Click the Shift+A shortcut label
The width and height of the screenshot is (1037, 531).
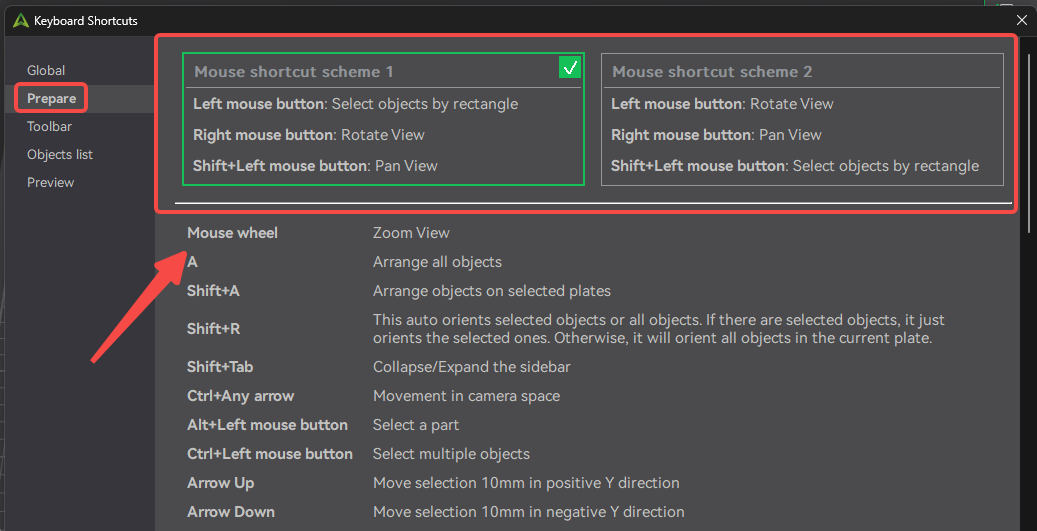pos(213,291)
